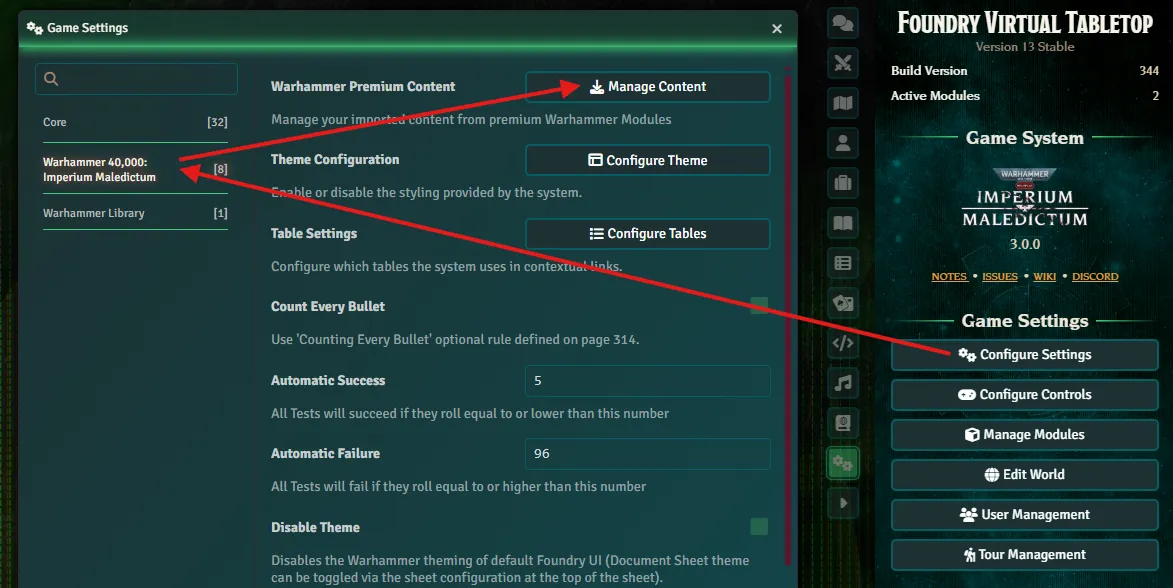Screen dimensions: 1173x588
Task: Focus the settings search input field
Action: [x=136, y=79]
